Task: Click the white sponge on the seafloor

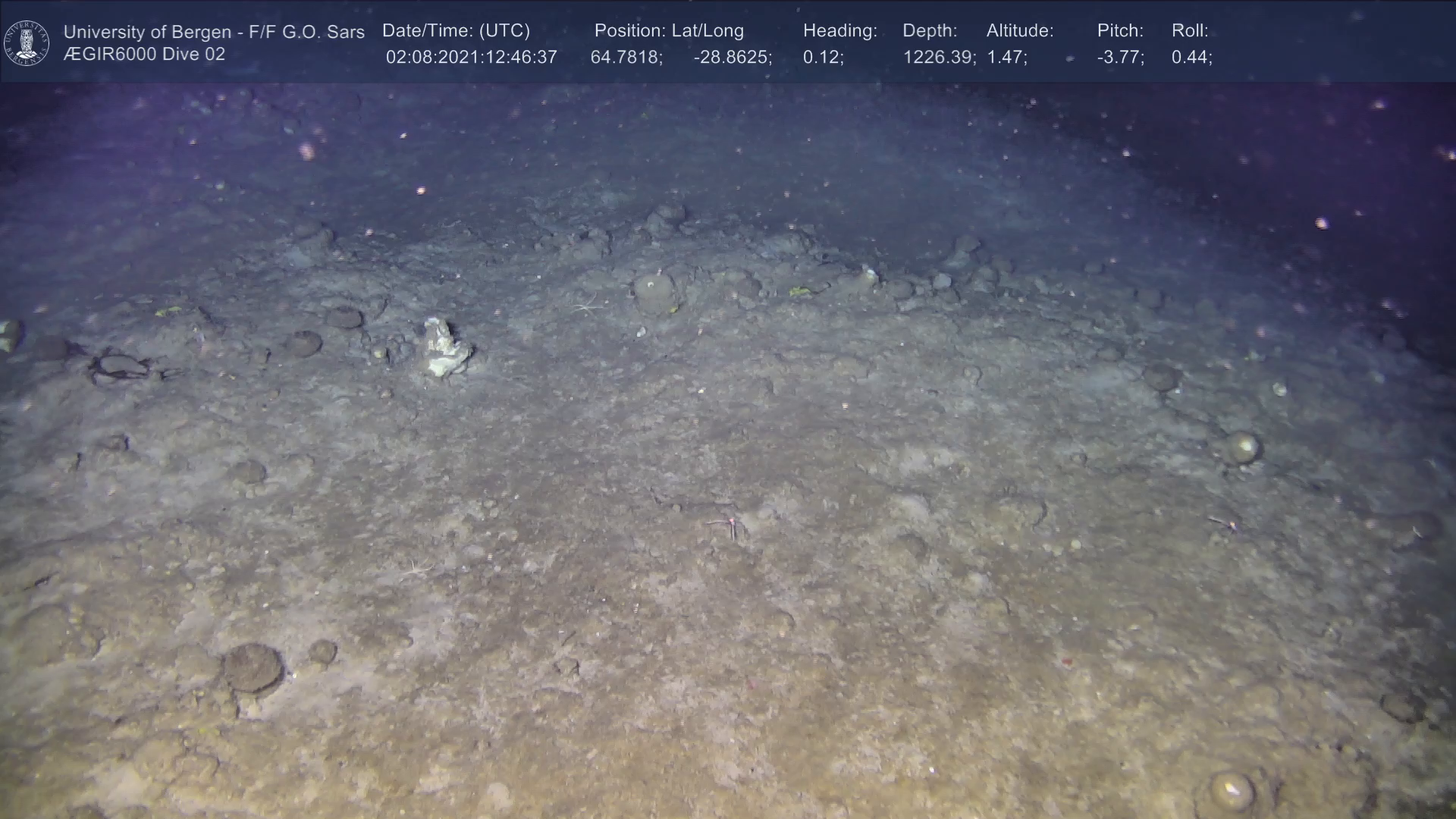Action: (x=446, y=347)
